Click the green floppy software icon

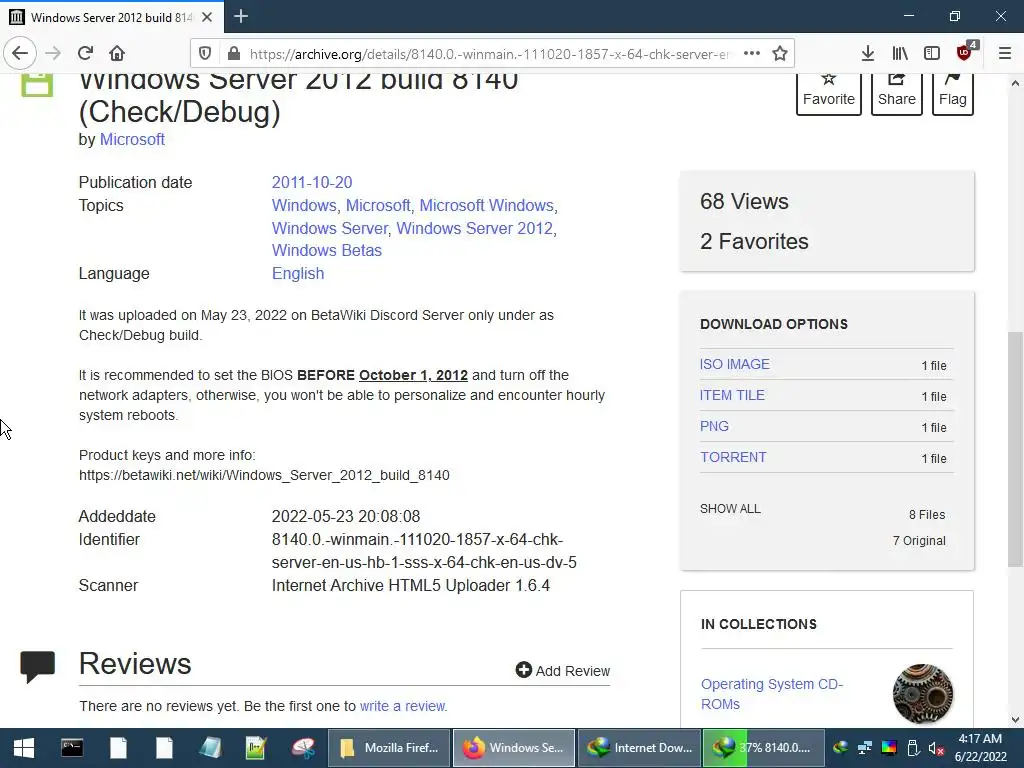(x=37, y=85)
